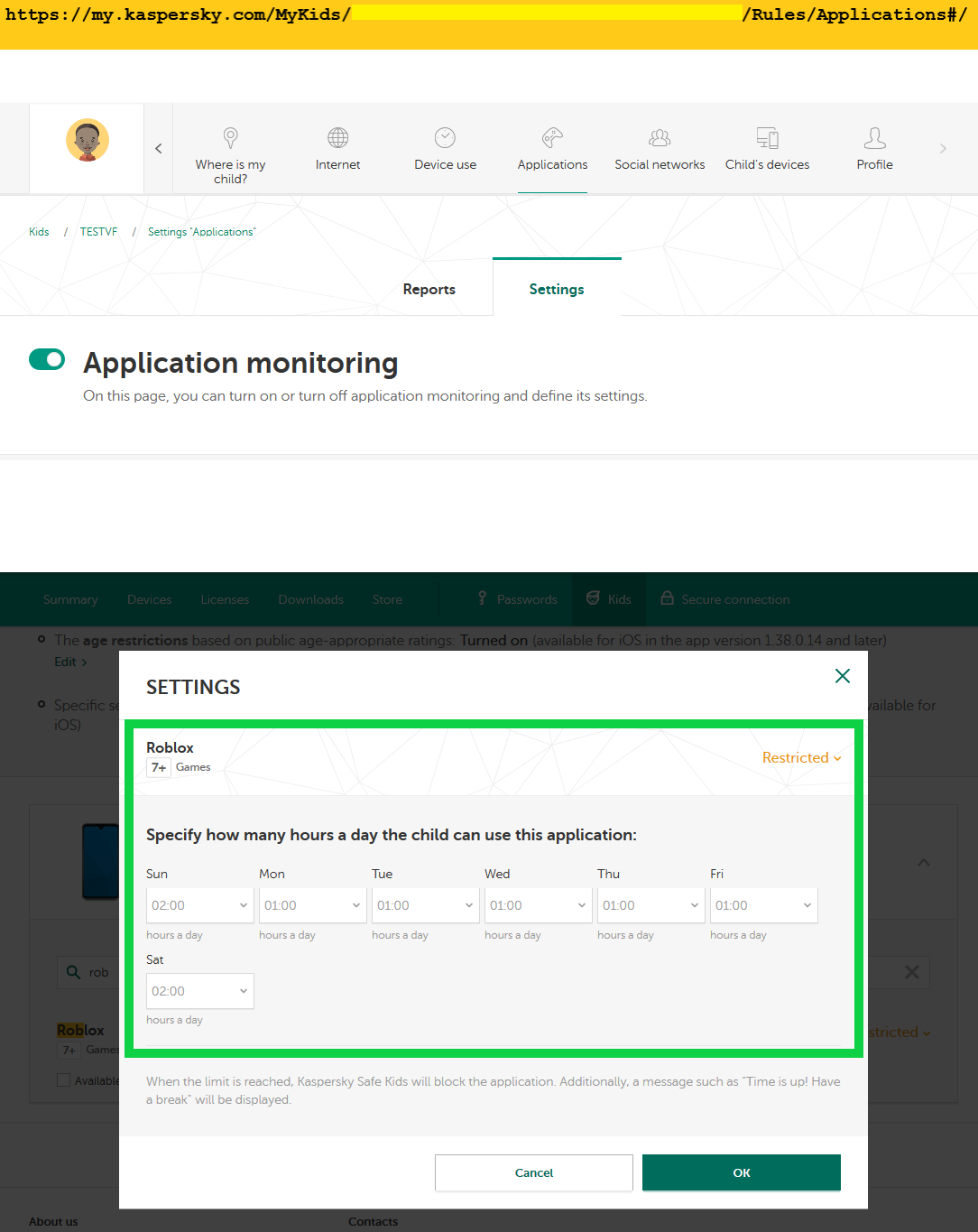Close the Settings dialog with X
The width and height of the screenshot is (978, 1232).
pos(843,676)
